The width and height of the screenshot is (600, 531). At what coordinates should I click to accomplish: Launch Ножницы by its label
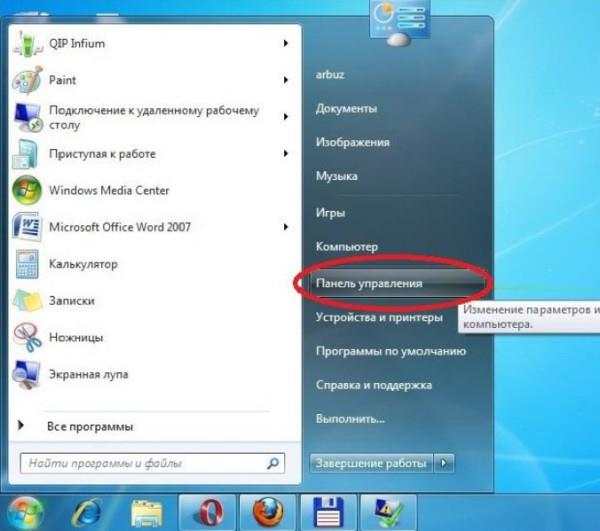(76, 337)
